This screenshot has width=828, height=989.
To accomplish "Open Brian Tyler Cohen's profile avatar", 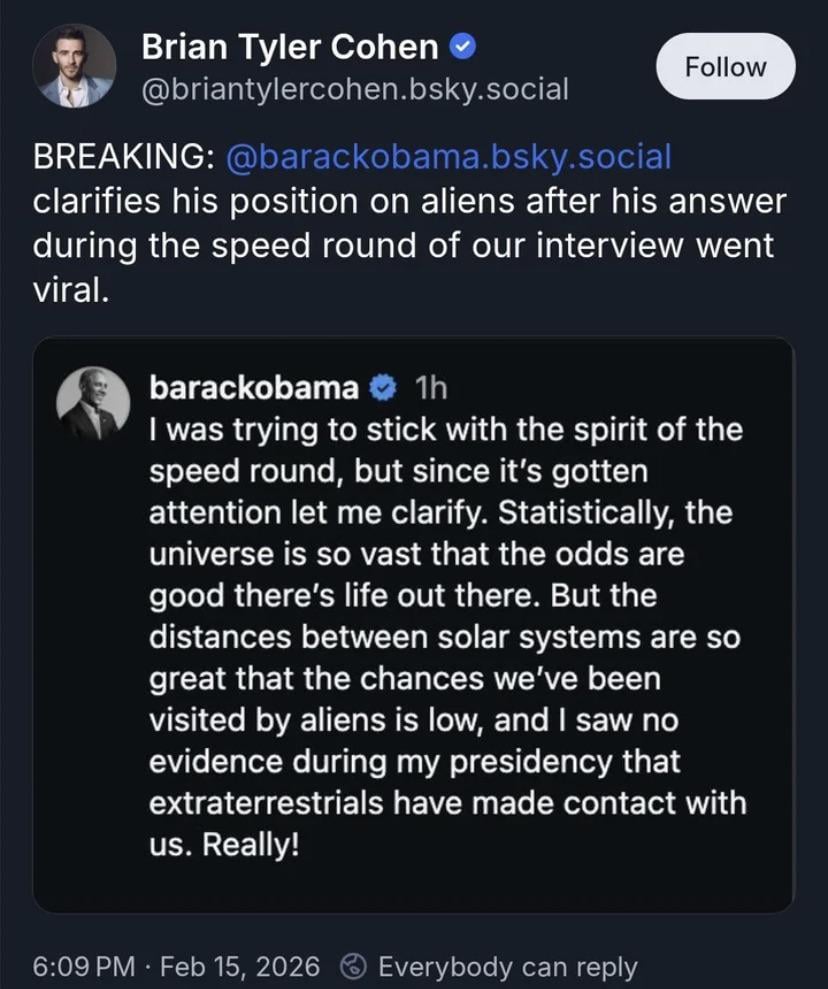I will pos(74,66).
